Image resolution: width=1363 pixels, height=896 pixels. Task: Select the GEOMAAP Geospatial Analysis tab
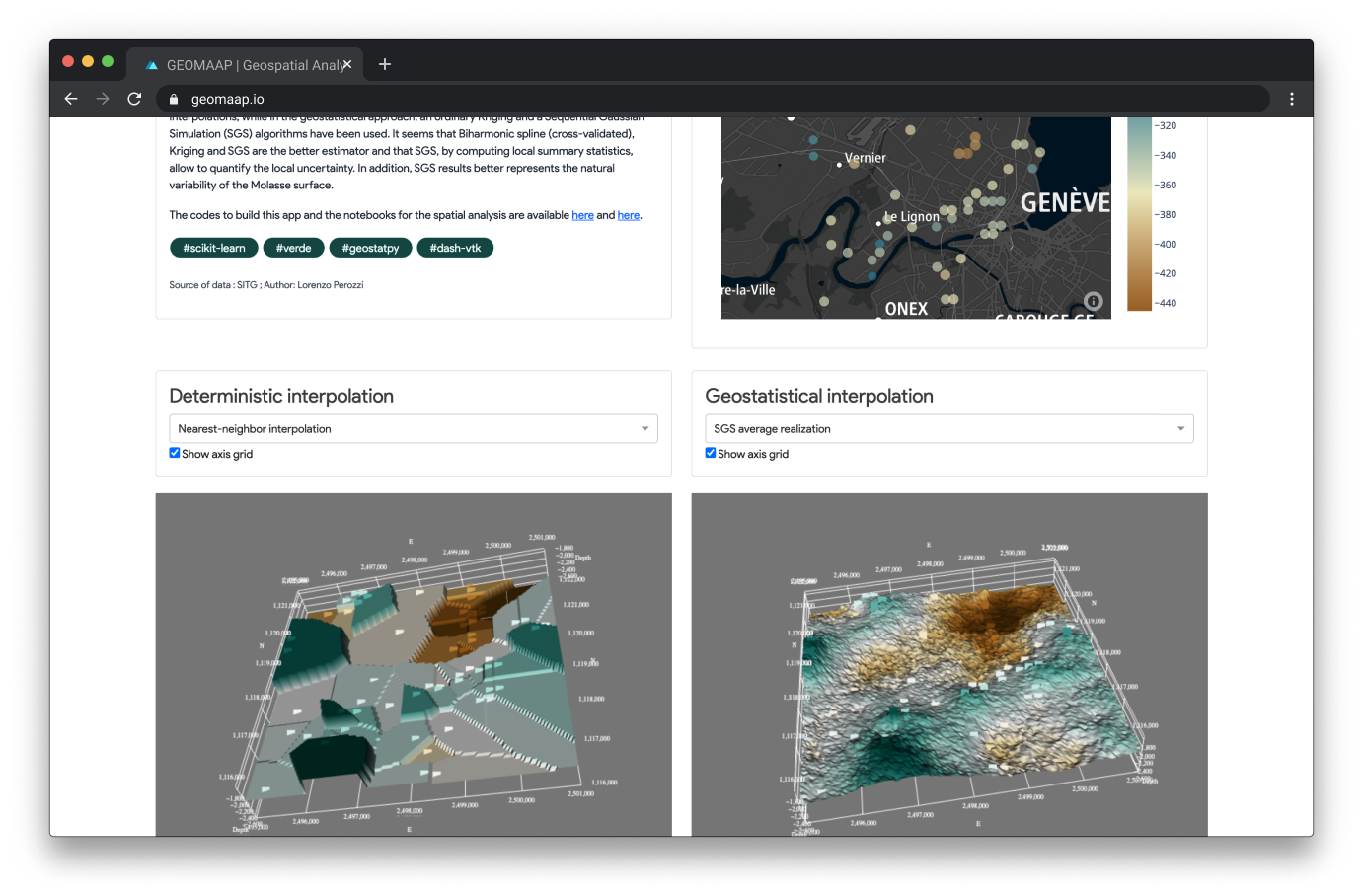point(247,65)
